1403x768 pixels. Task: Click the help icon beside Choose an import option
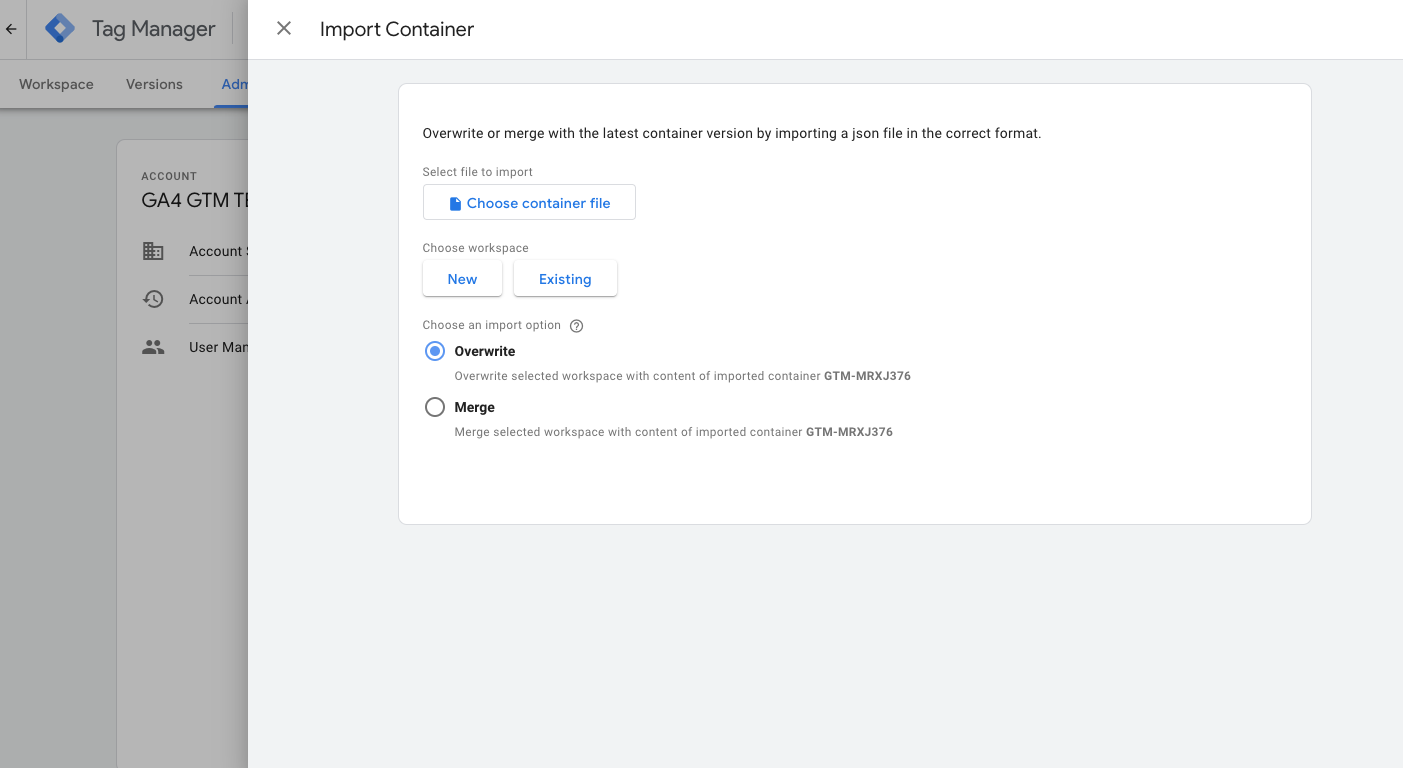pyautogui.click(x=576, y=326)
